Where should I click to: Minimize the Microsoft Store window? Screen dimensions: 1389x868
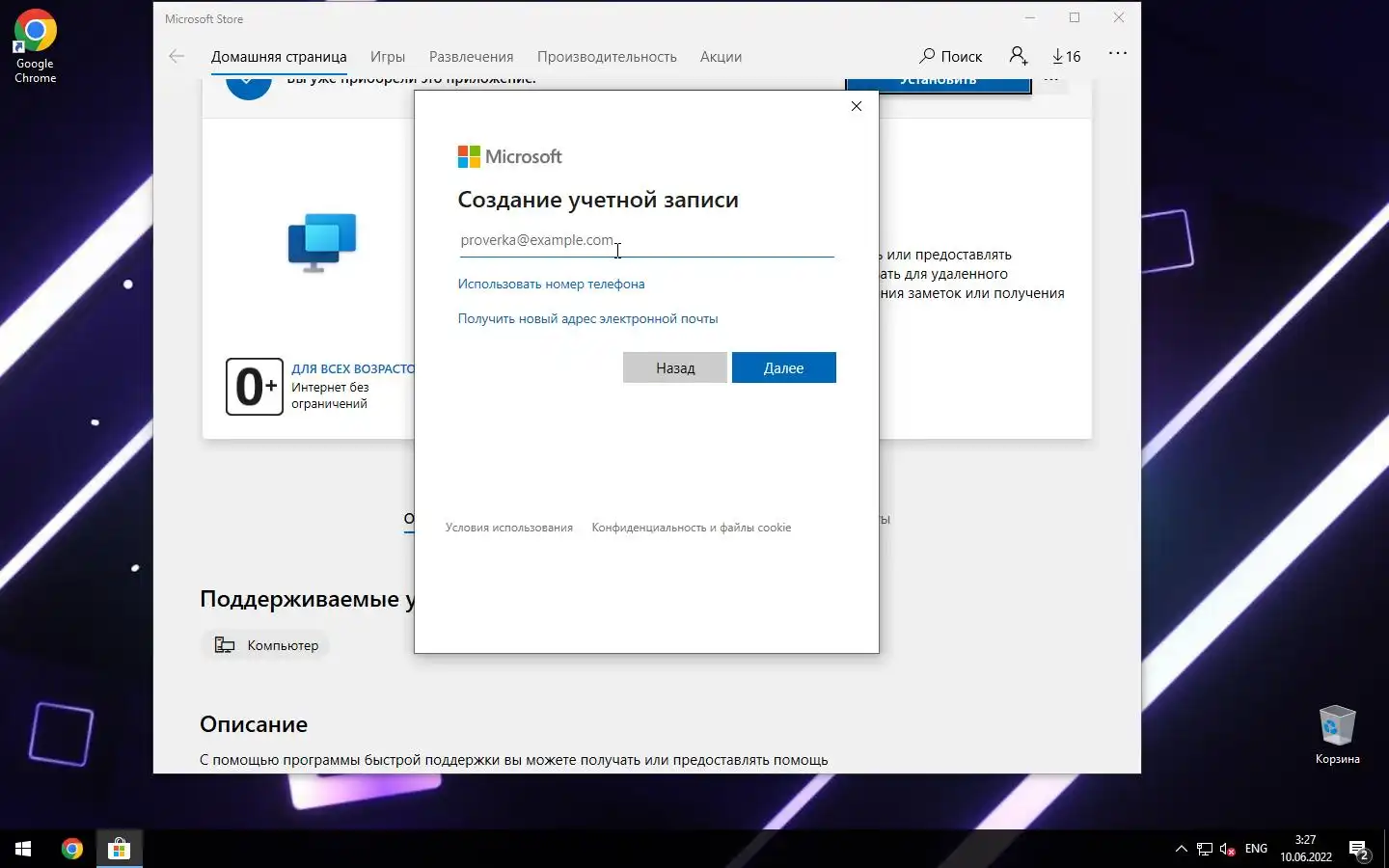click(1030, 18)
